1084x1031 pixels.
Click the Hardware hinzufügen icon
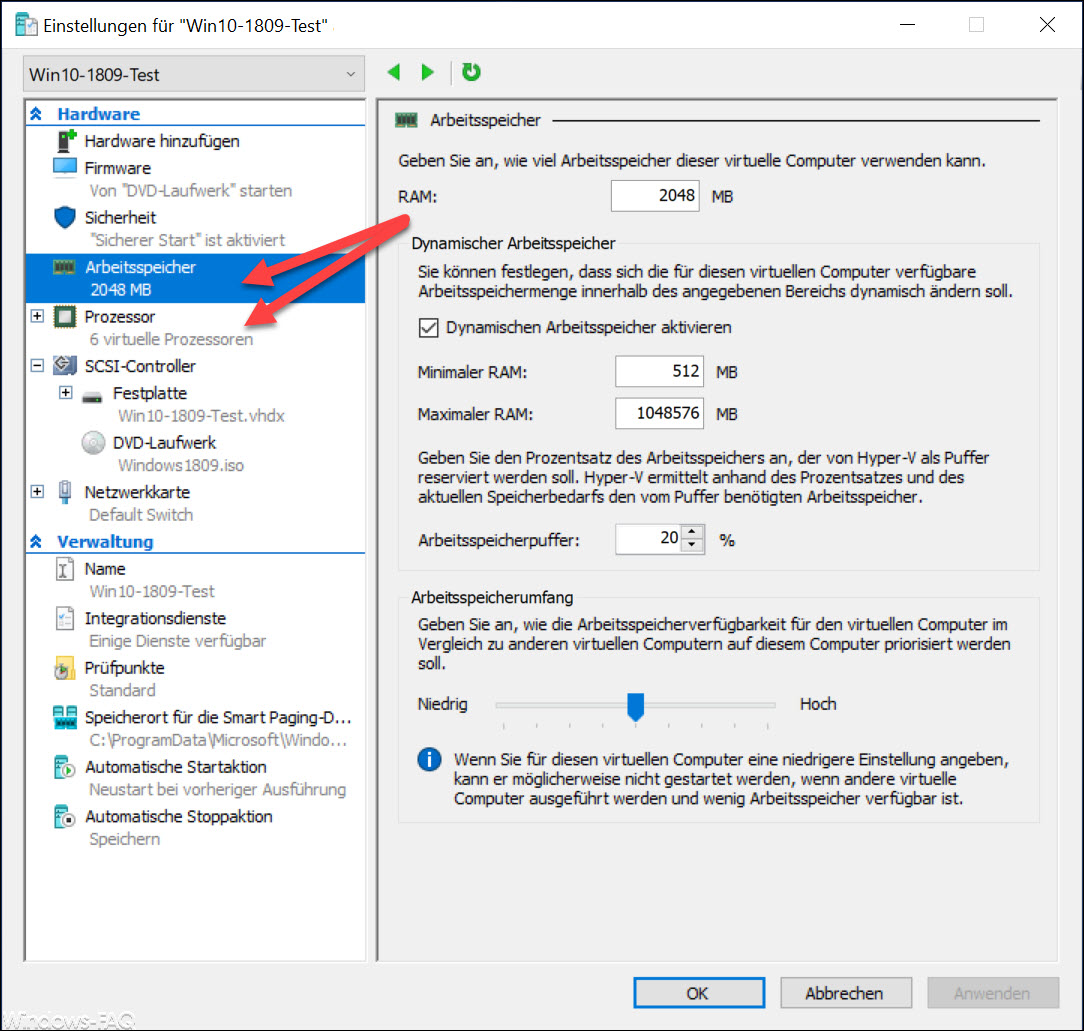(66, 140)
